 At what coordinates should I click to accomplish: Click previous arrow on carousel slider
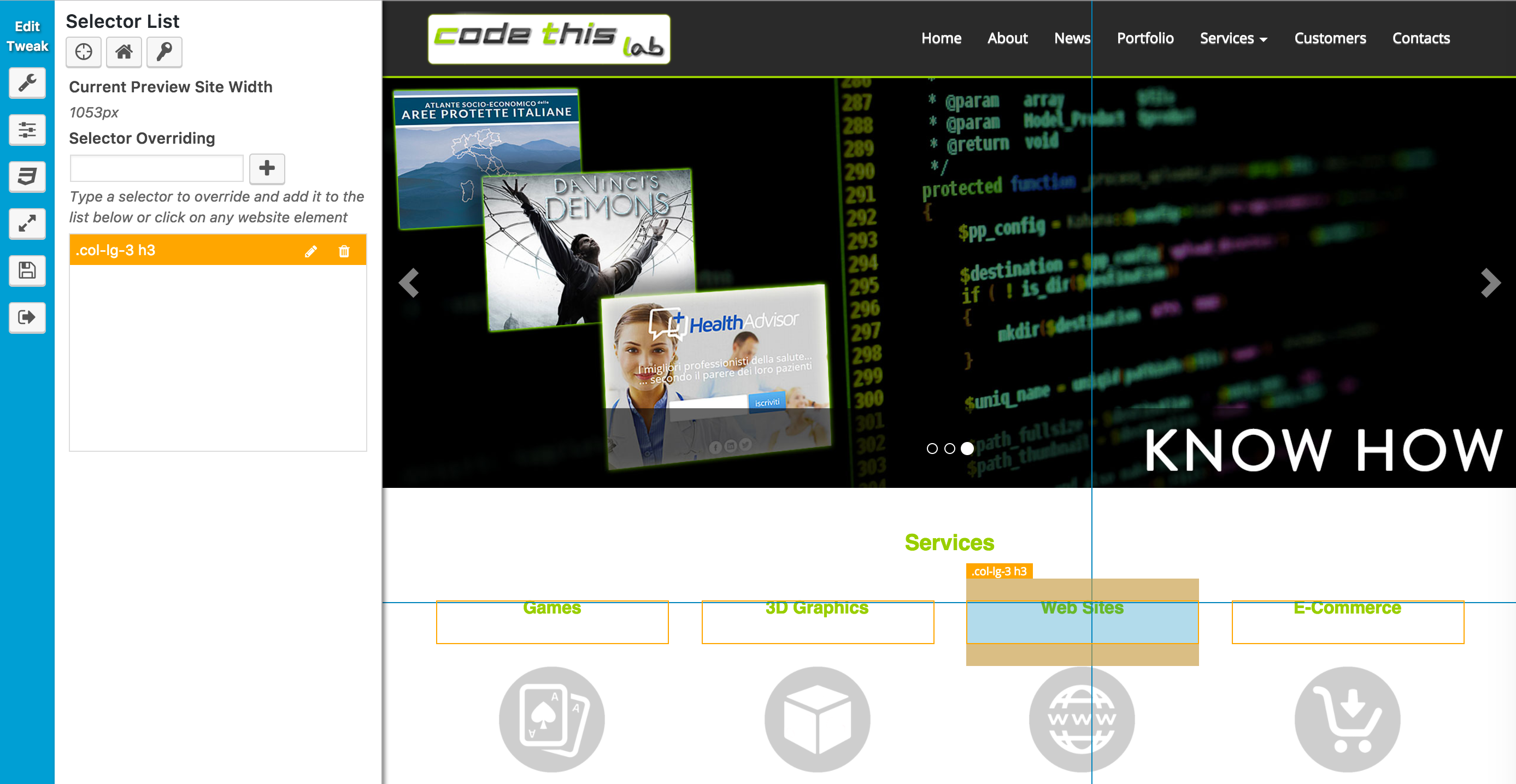(x=410, y=282)
